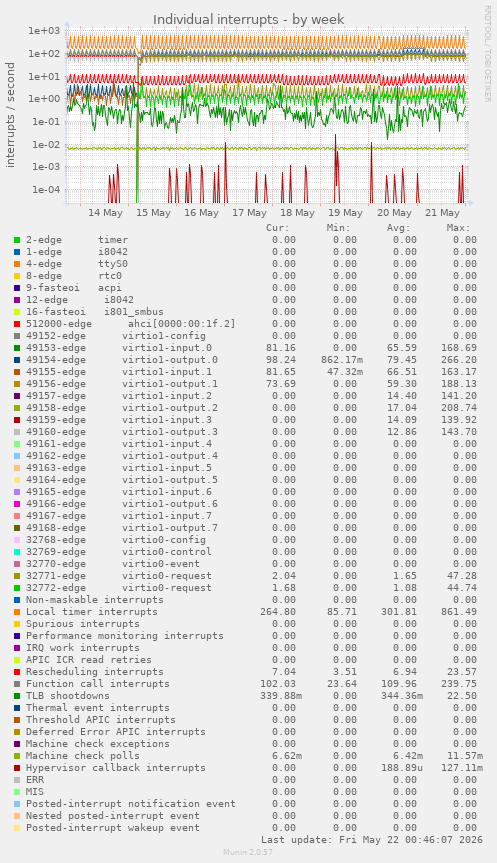Screen dimensions: 497x863
Task: Click the 1e+03 y-axis tick label
Action: coord(44,31)
